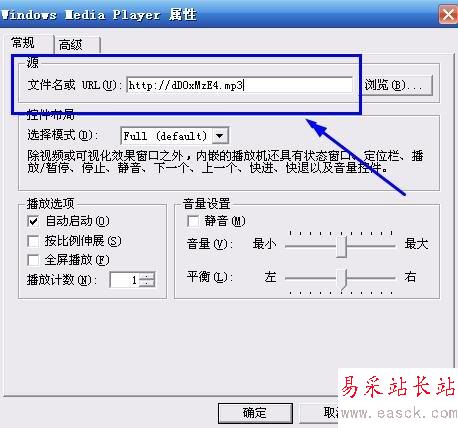Click the 播放计数 number field

[125, 280]
